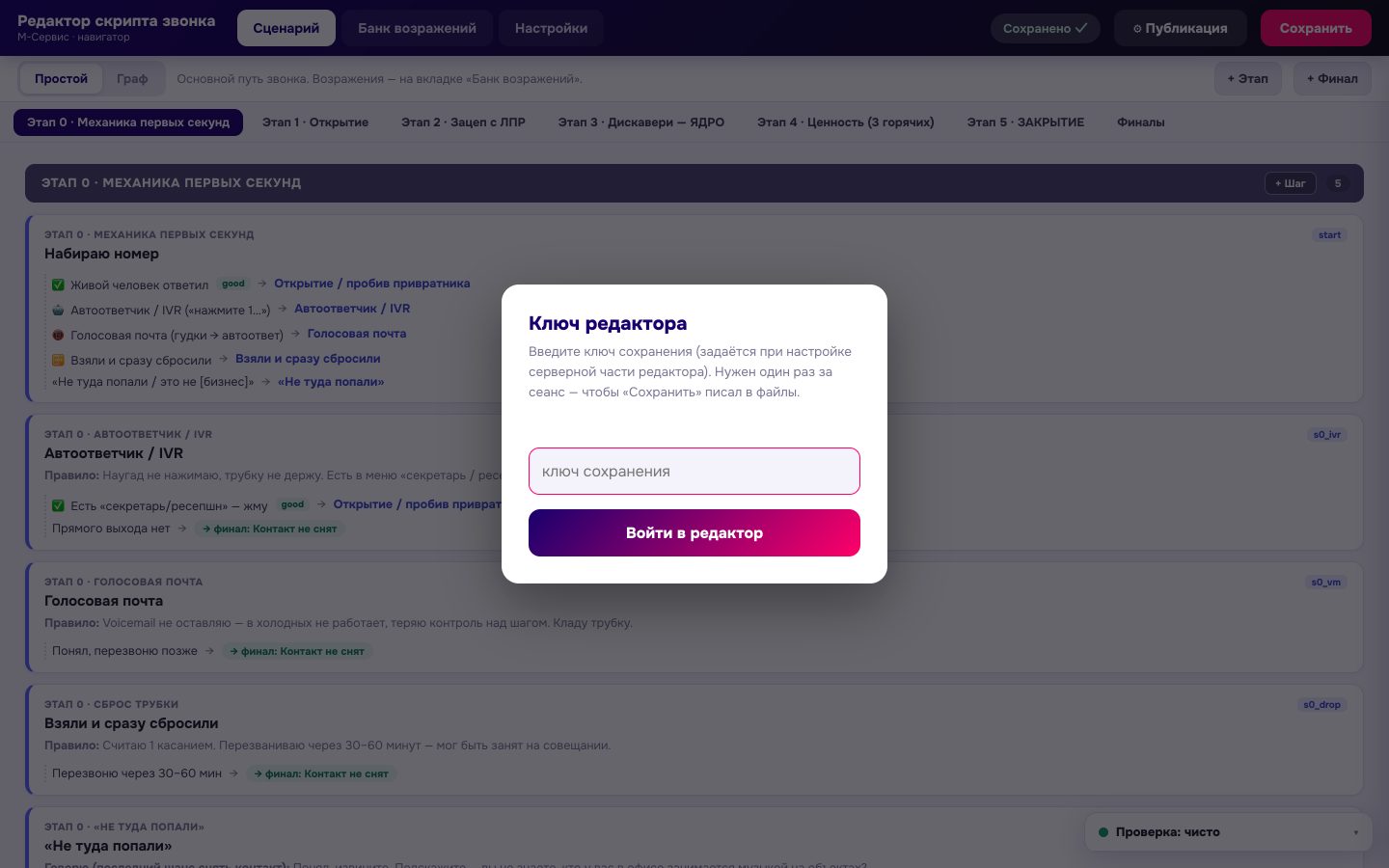1389x868 pixels.
Task: Click the green dot on «Проверка: чисто»
Action: coord(1103,832)
